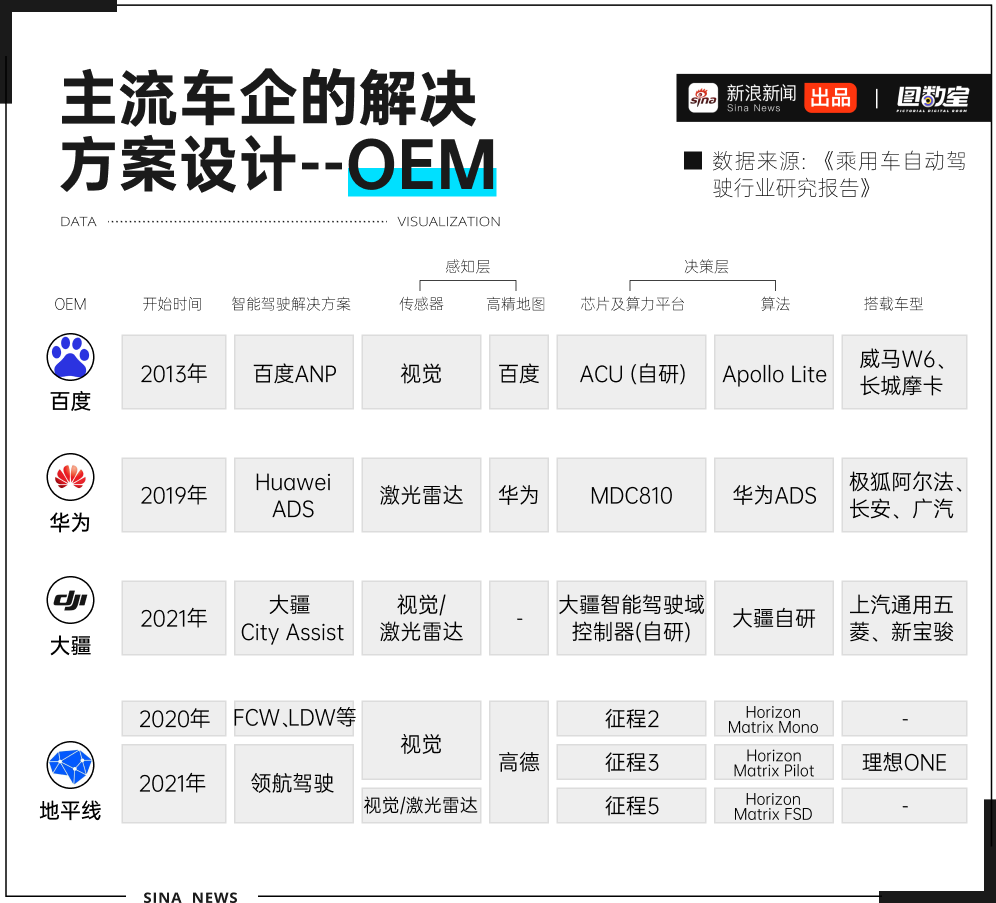
Task: Click the 传感器 column header
Action: [x=421, y=304]
